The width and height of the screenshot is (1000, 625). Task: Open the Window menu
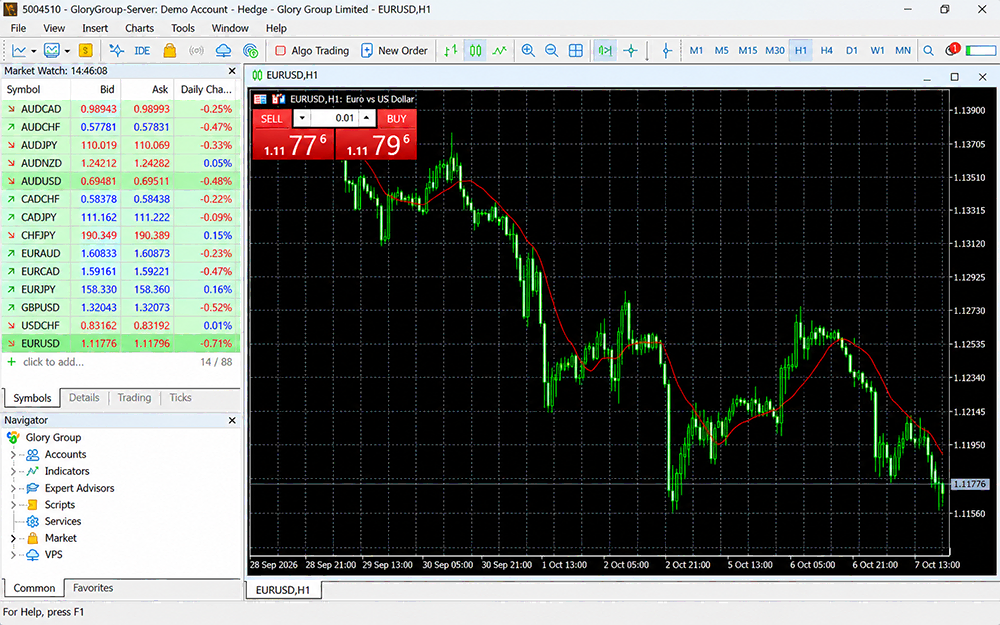click(230, 28)
